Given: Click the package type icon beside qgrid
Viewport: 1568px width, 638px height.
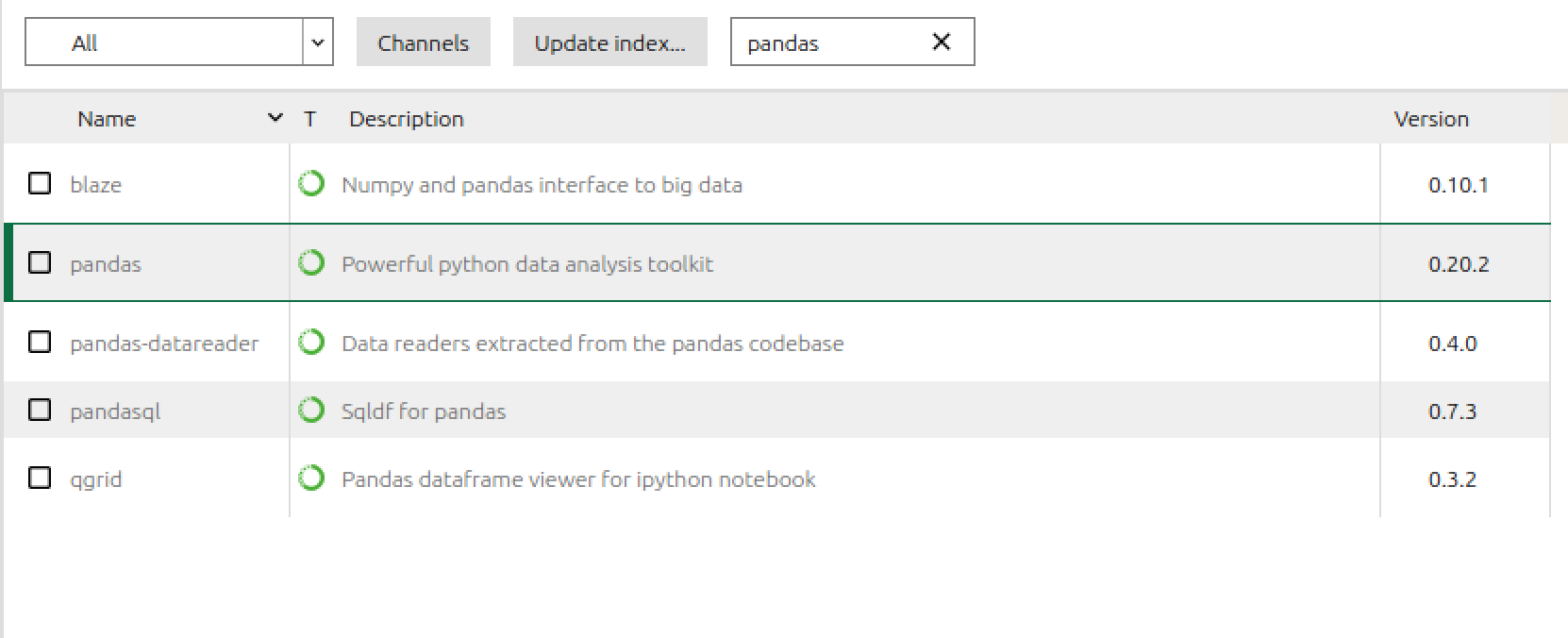Looking at the screenshot, I should pyautogui.click(x=311, y=478).
